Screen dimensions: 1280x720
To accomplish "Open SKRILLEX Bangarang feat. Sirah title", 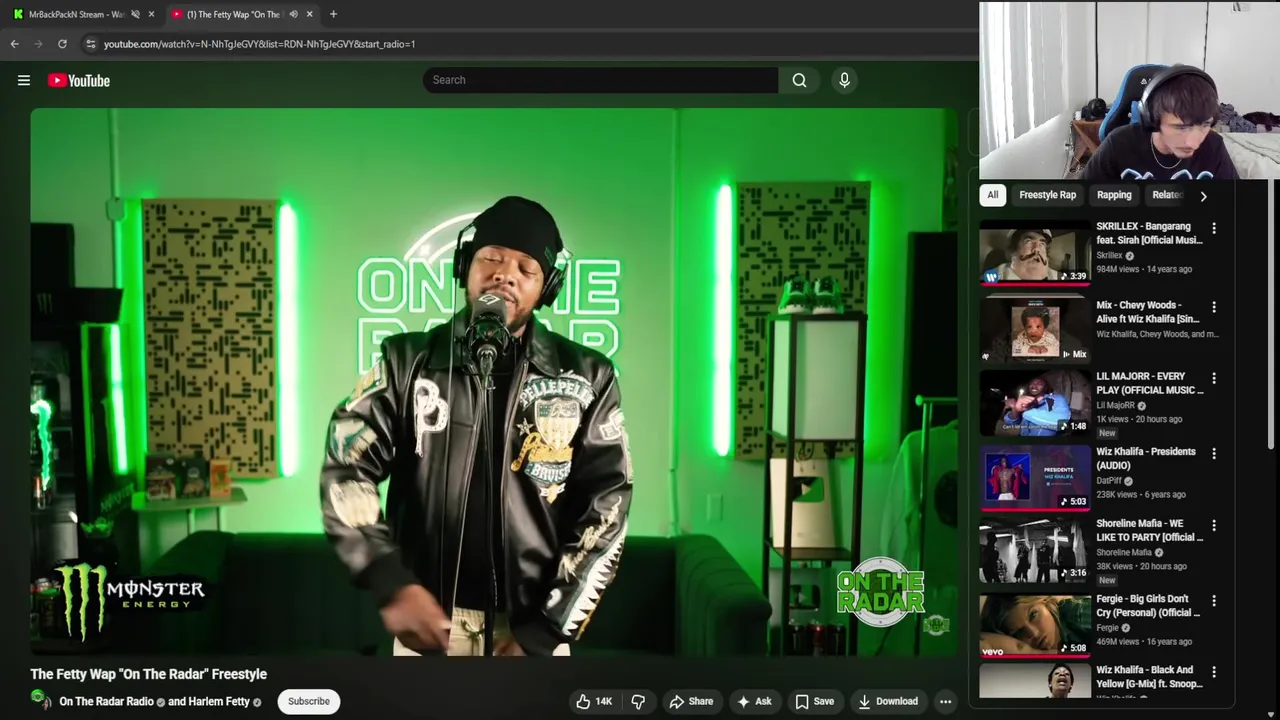I will 1149,233.
